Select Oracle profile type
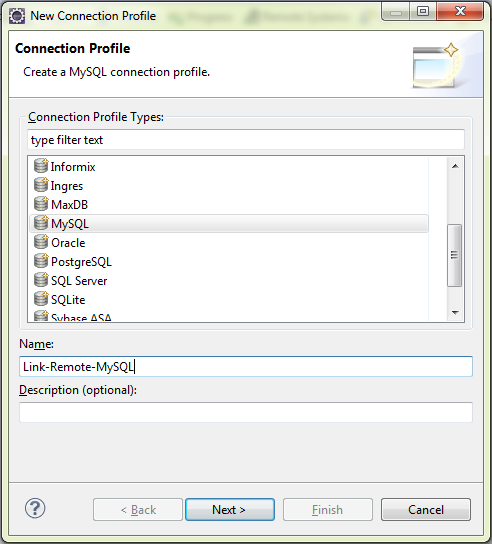 pos(68,243)
